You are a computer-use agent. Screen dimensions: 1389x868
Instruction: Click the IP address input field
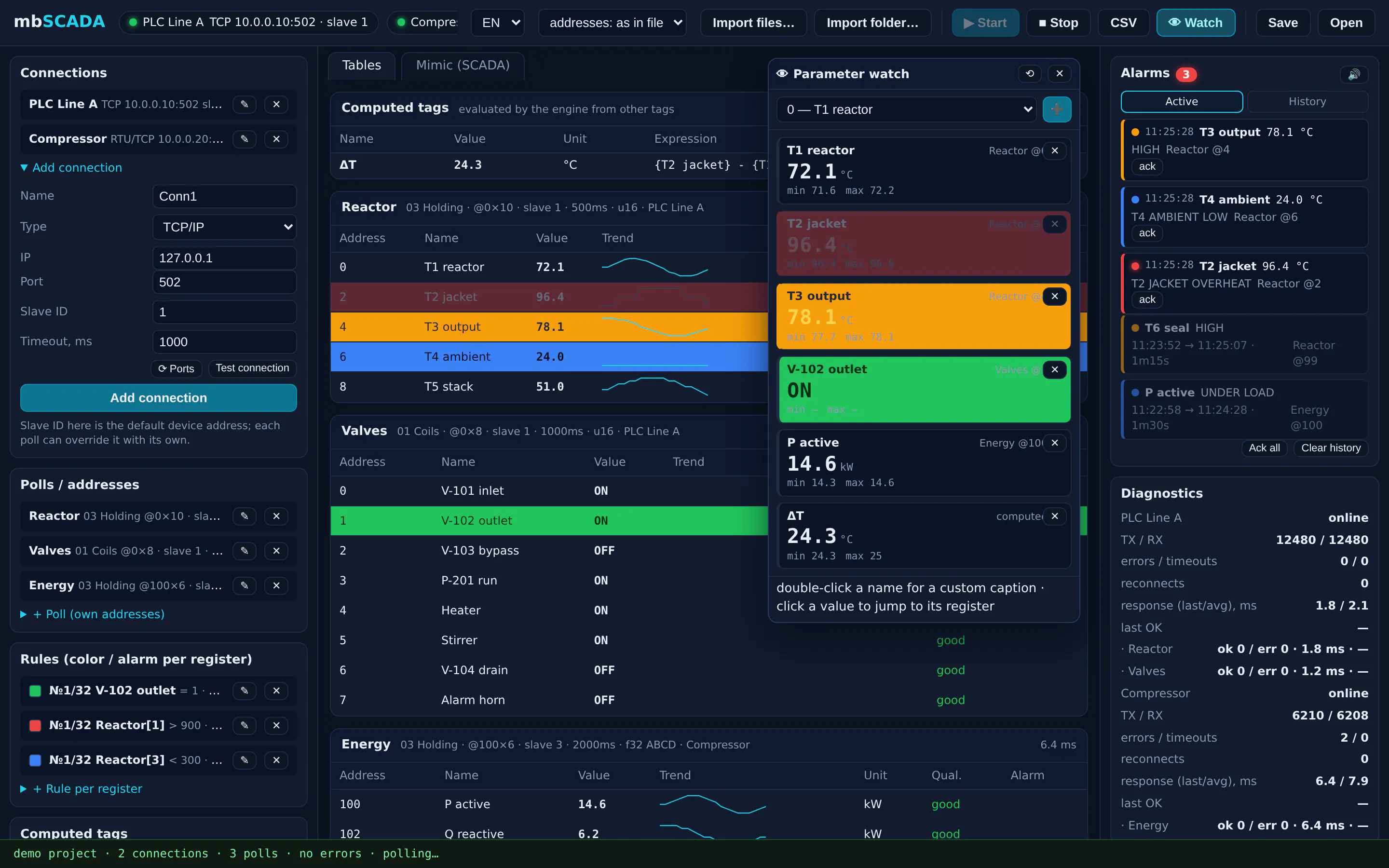tap(224, 258)
